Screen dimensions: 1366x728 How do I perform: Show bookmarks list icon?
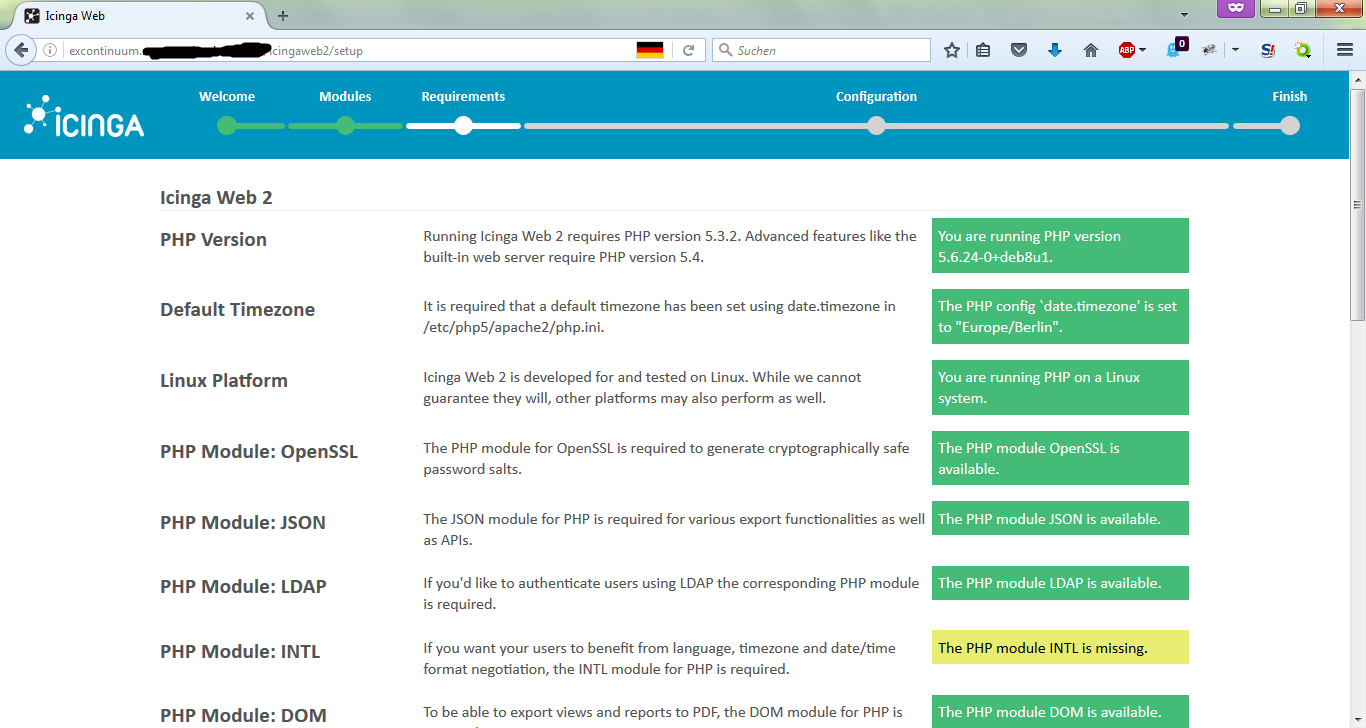(983, 50)
